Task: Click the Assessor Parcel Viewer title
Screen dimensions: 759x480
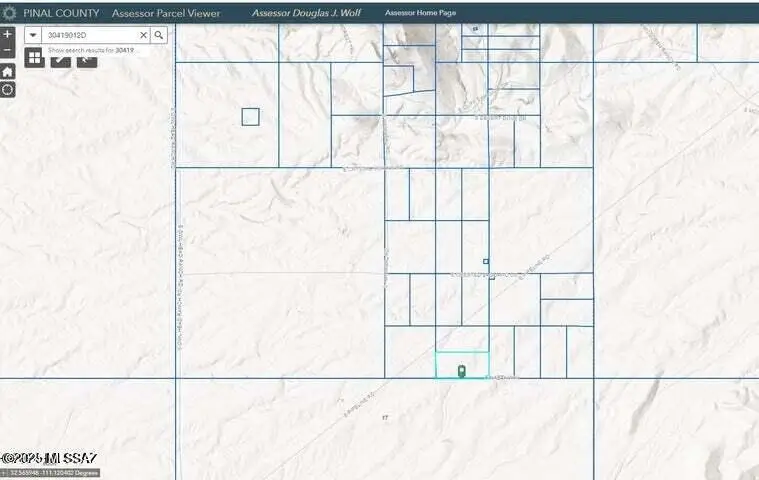Action: coord(166,13)
